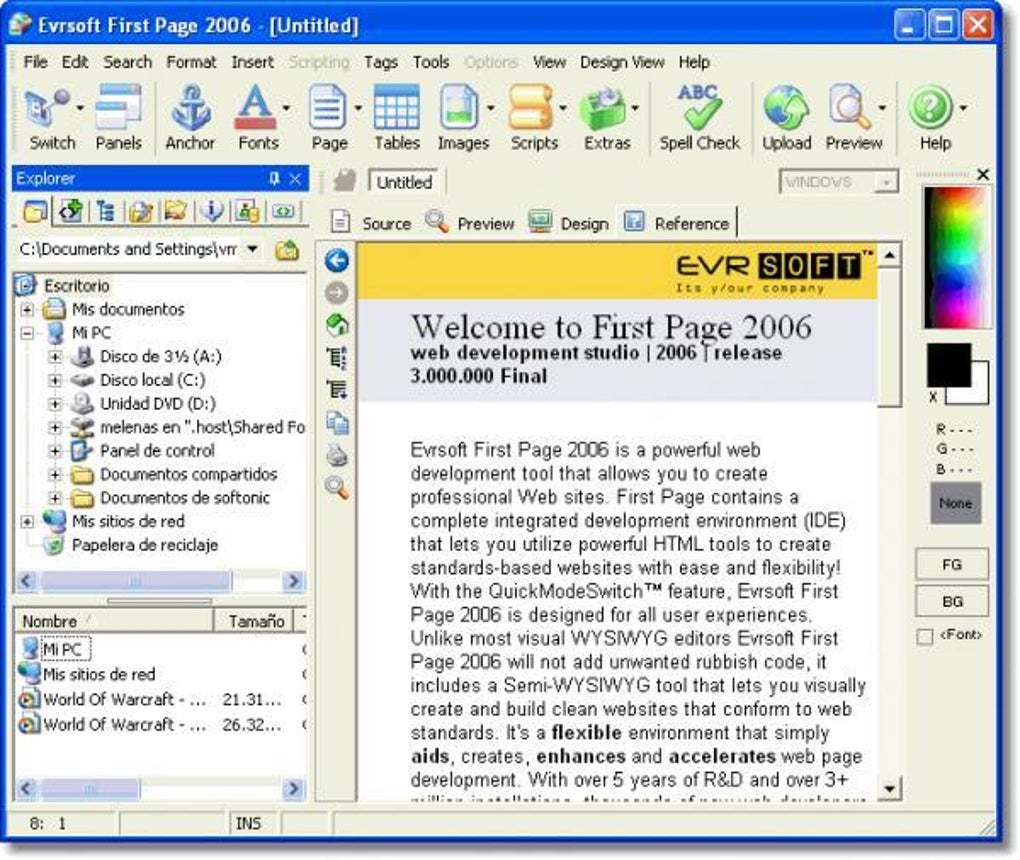The height and width of the screenshot is (860, 1020).
Task: Expand Mis sitios de red node
Action: [27, 522]
